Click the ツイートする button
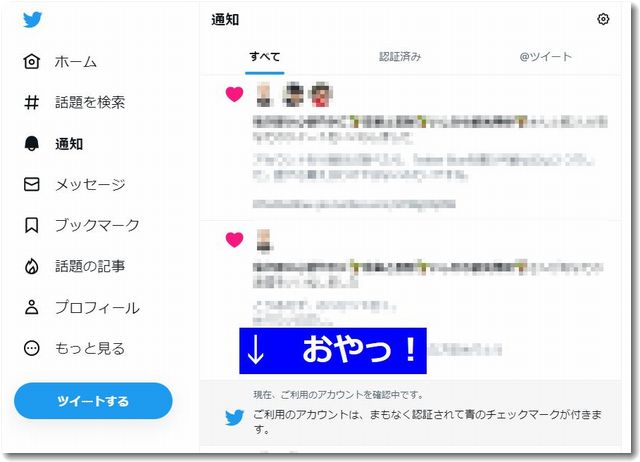Screen dimensions: 640x462 [x=93, y=401]
